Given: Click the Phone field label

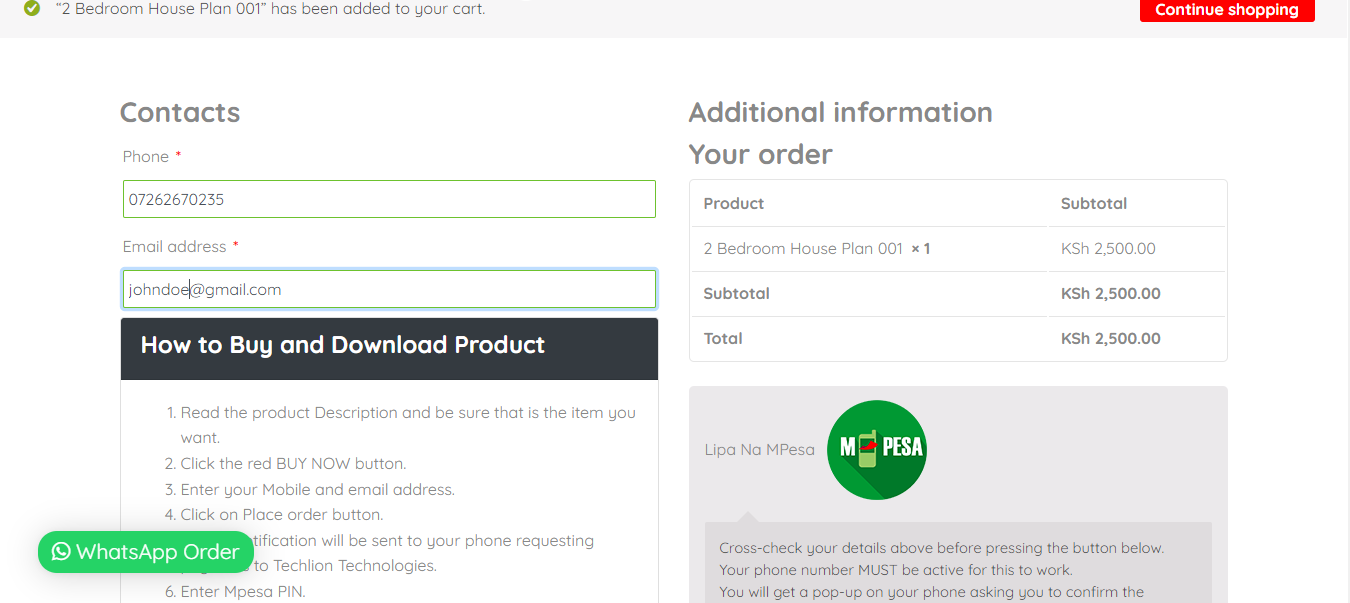Looking at the screenshot, I should pos(146,156).
